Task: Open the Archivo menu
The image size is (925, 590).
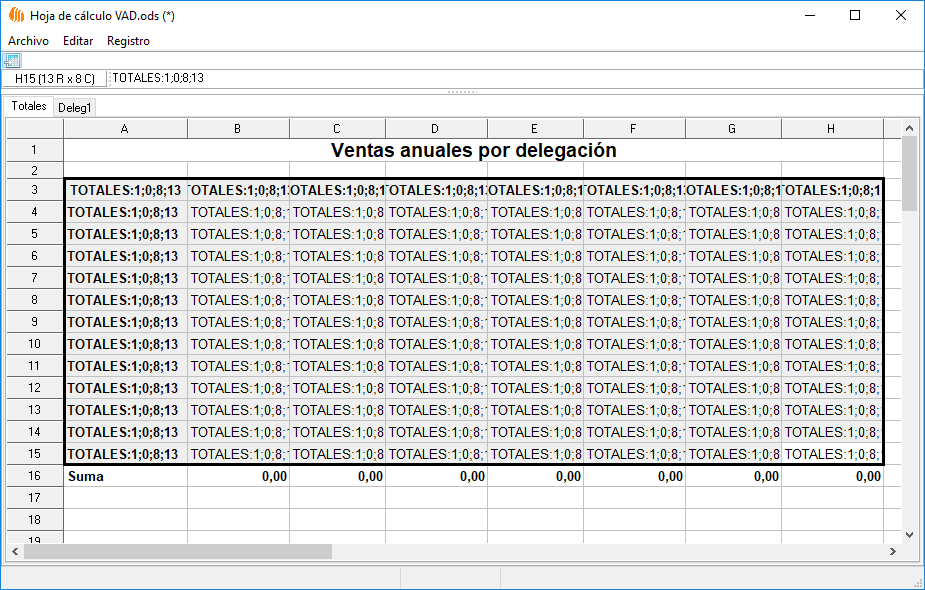Action: point(28,41)
